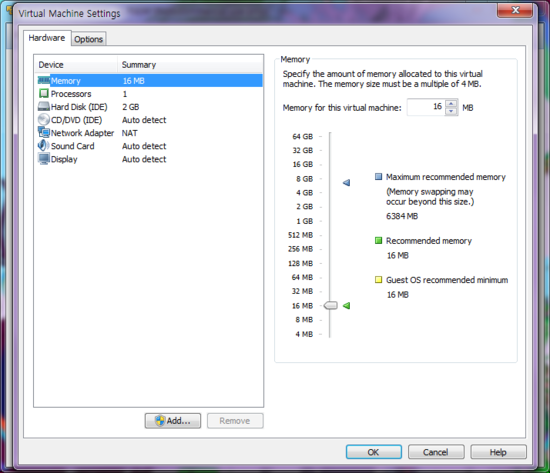Click the Add... button
550x473 pixels.
pos(173,421)
